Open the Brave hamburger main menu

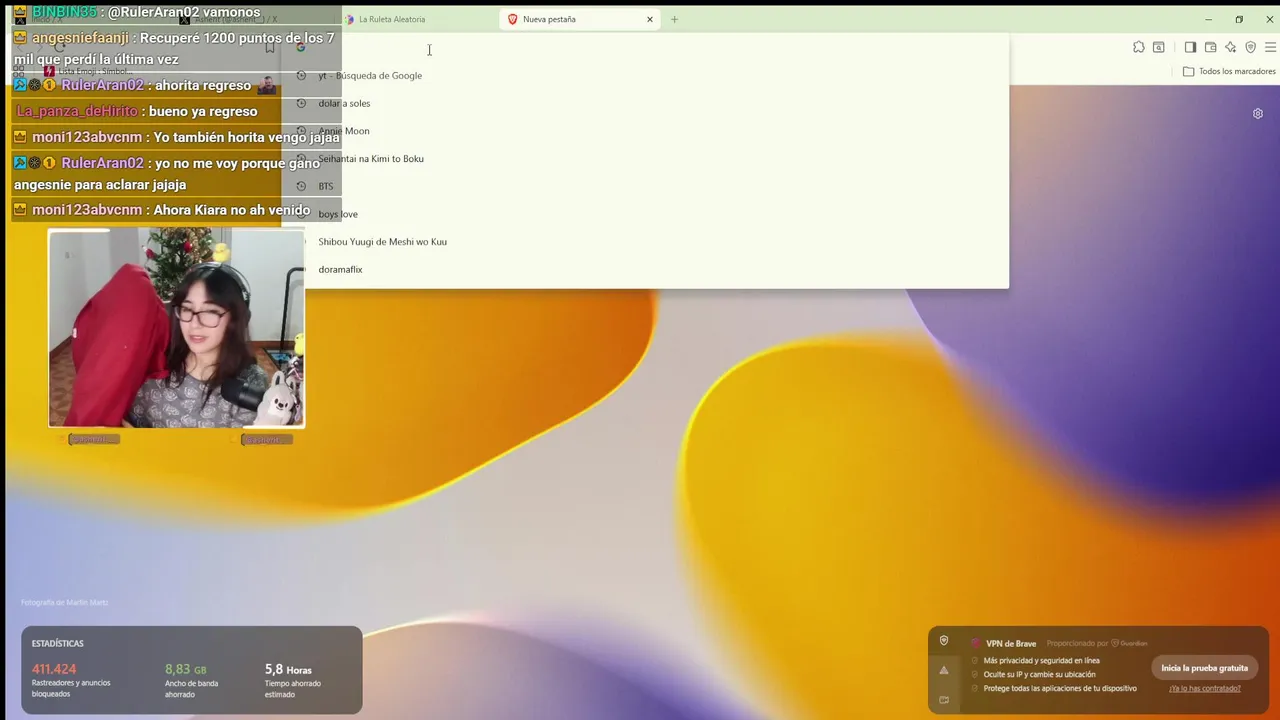1270,47
